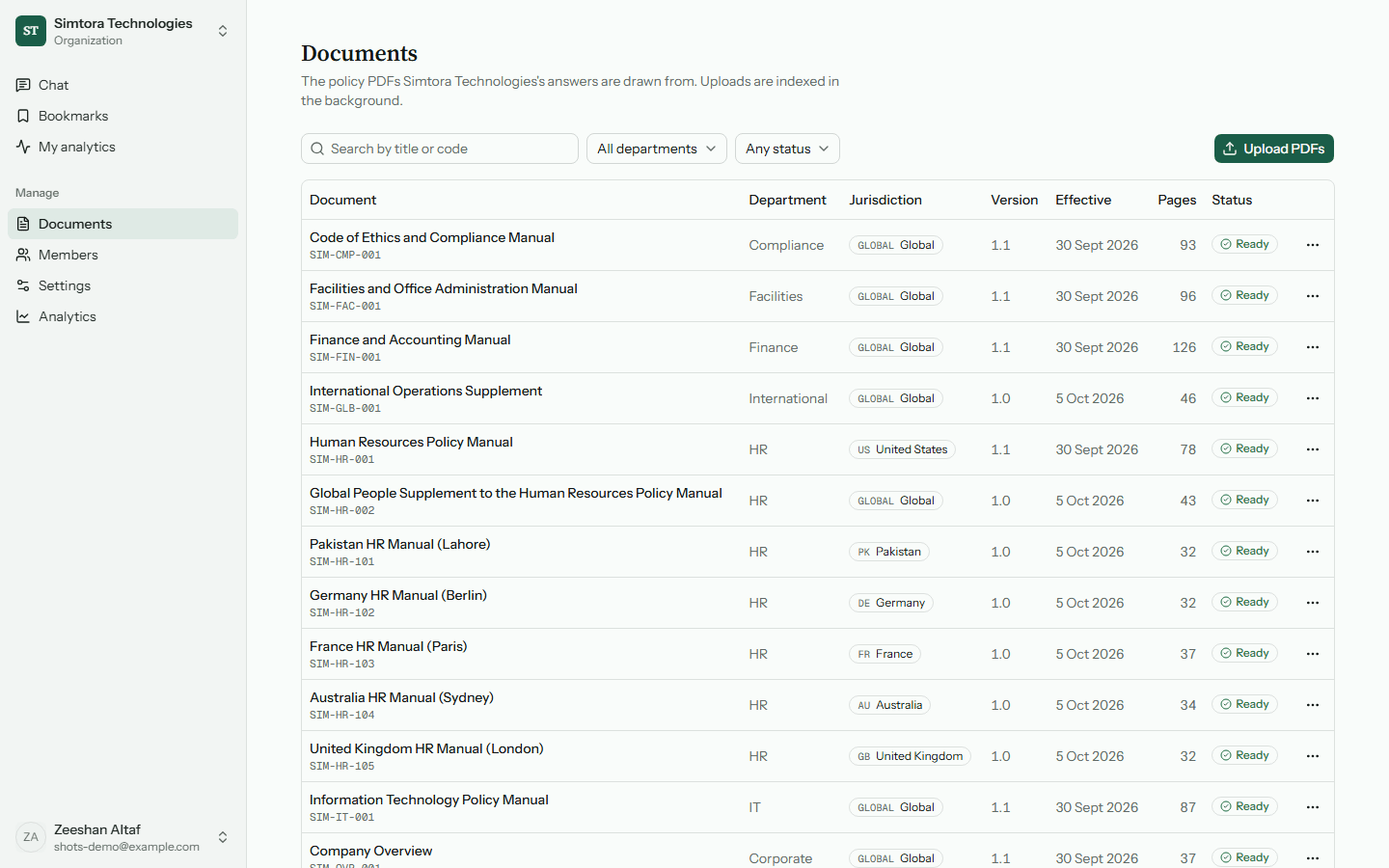Click the ZA user avatar
The image size is (1389, 868).
coord(31,837)
